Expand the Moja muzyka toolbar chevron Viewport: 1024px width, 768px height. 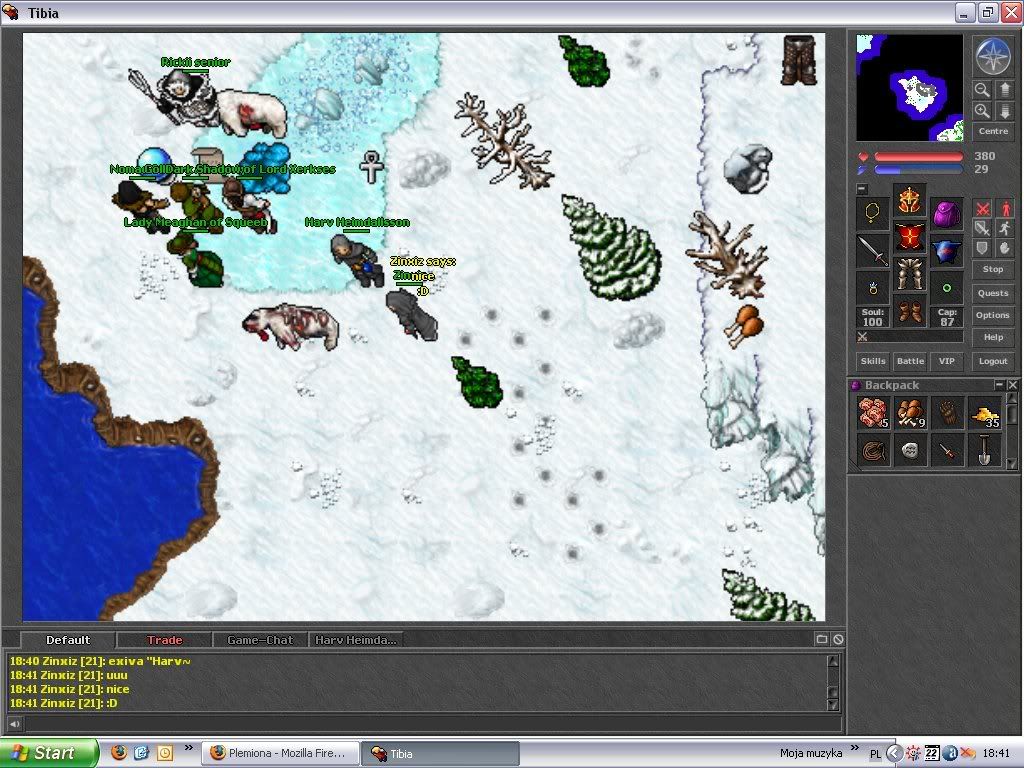855,748
